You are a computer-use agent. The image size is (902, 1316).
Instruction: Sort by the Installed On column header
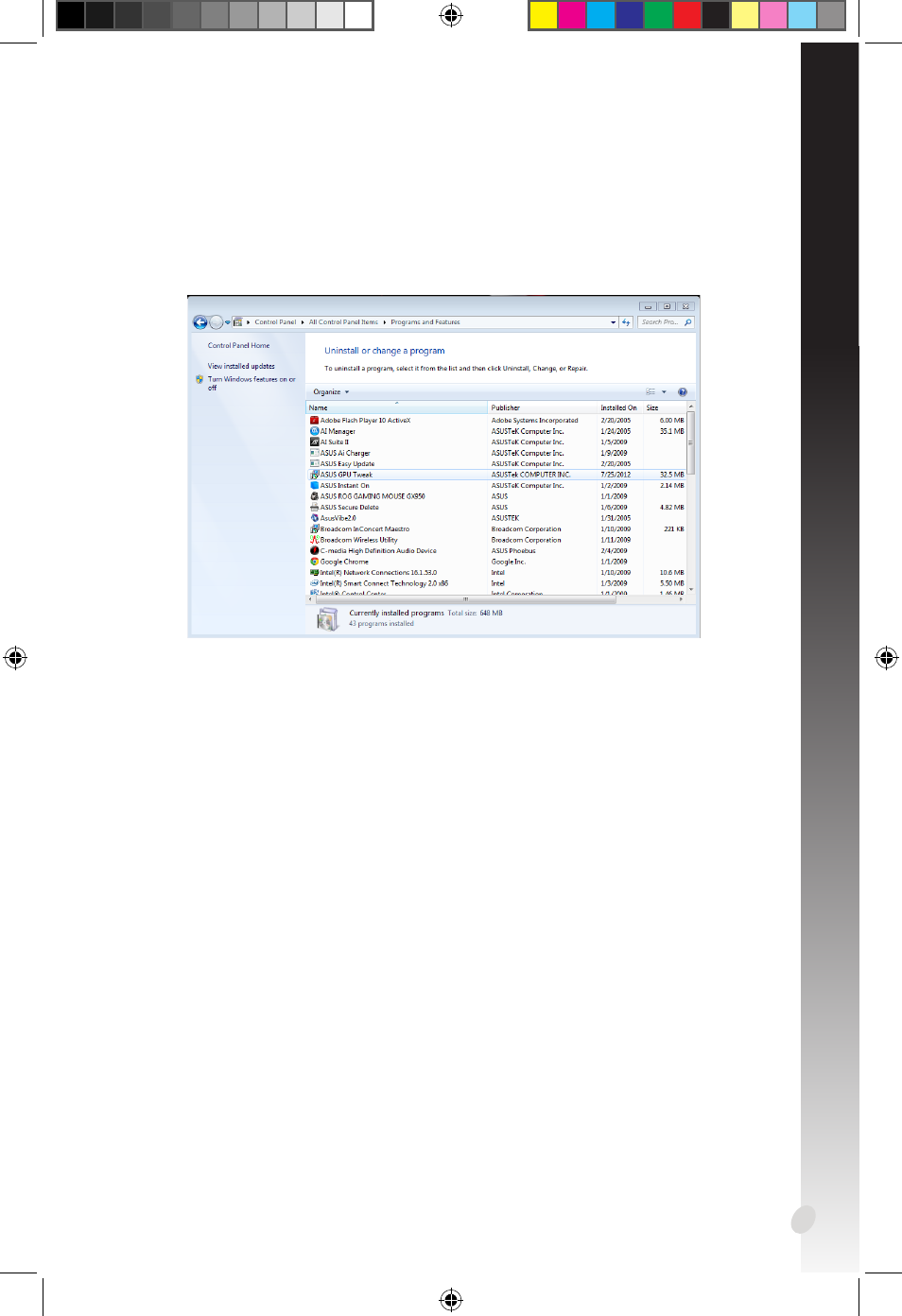[x=619, y=407]
